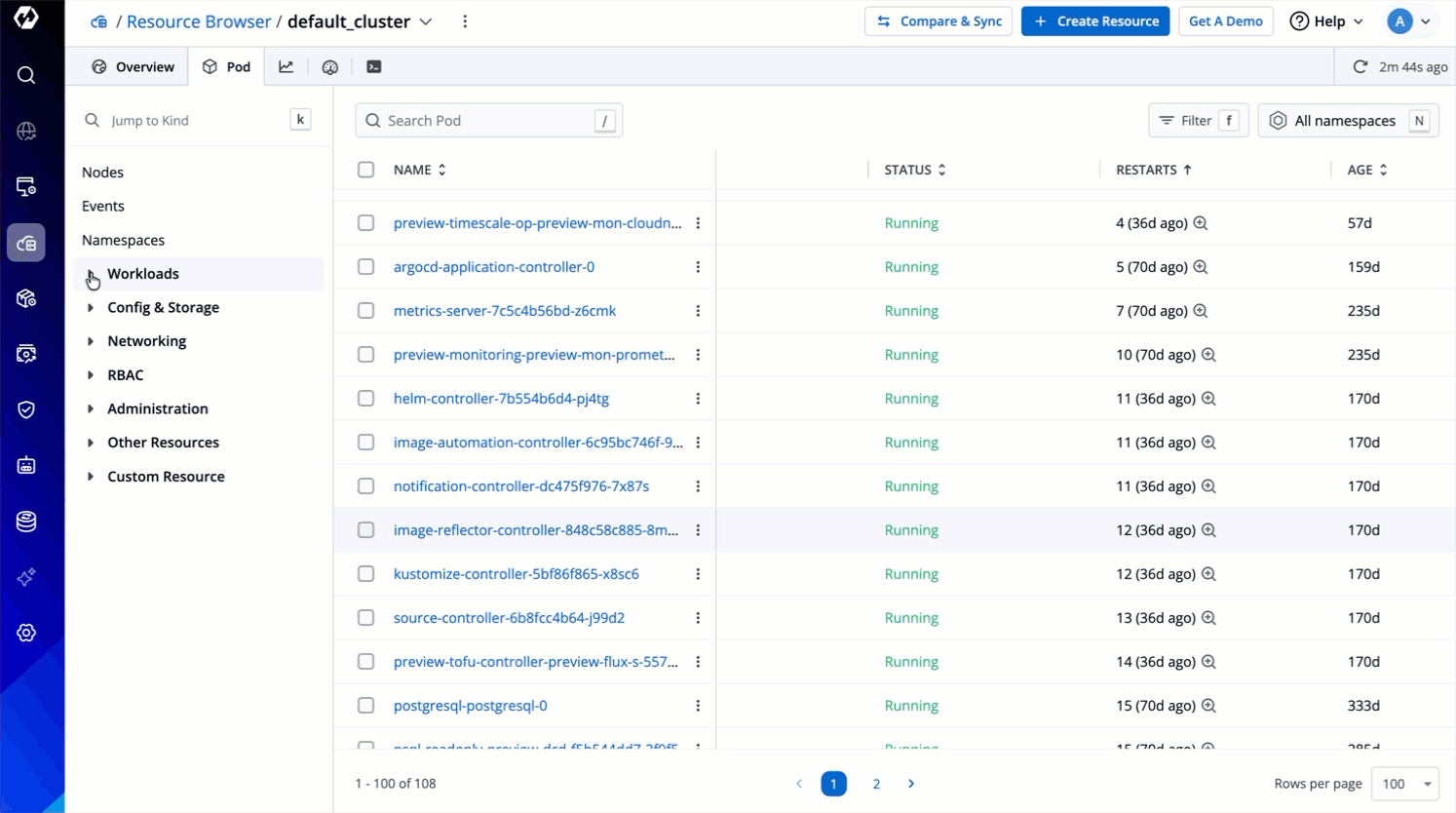This screenshot has width=1456, height=813.
Task: Check the helm-controller-7b554b6d4-pj4tg row
Action: (365, 399)
